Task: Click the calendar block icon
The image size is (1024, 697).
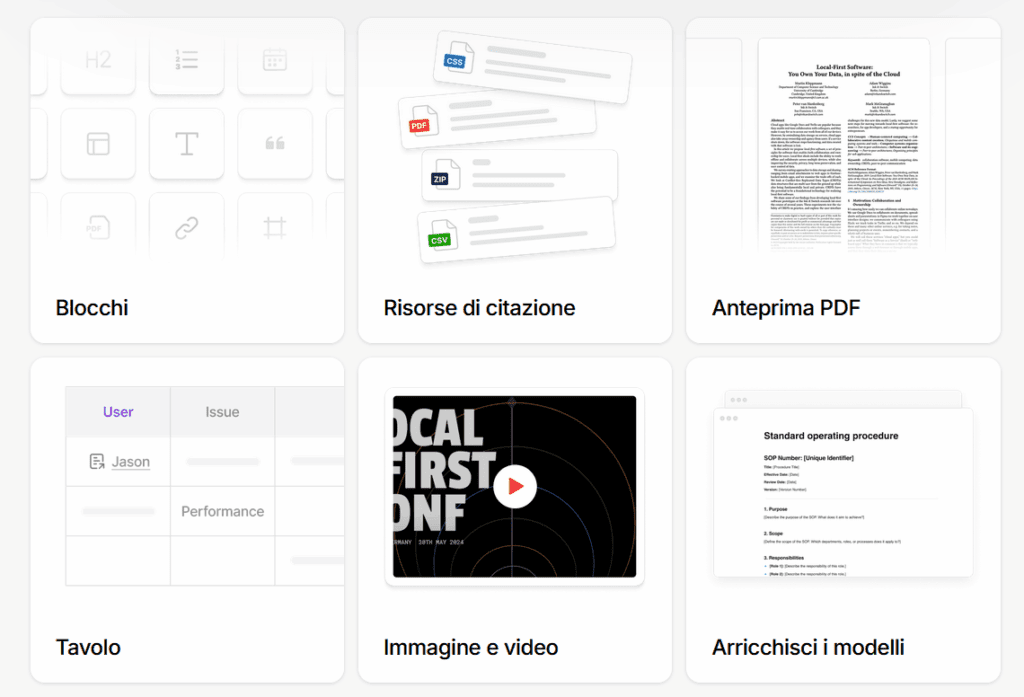Action: [274, 60]
